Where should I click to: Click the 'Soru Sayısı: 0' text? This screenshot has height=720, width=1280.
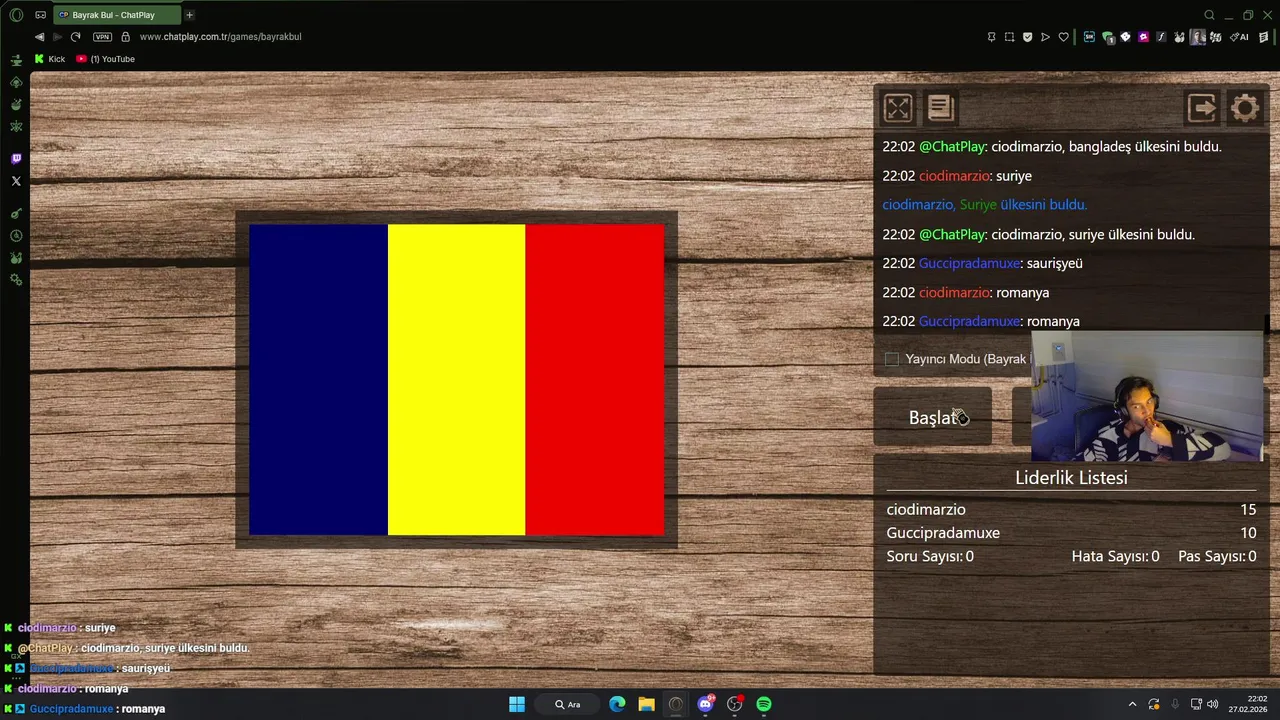(x=930, y=556)
